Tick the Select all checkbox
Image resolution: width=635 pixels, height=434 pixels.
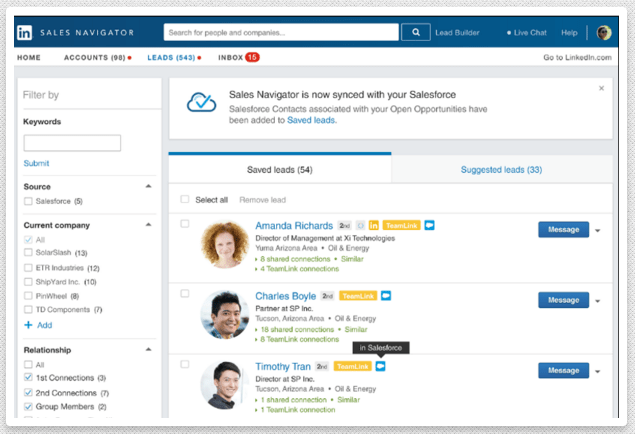point(185,199)
